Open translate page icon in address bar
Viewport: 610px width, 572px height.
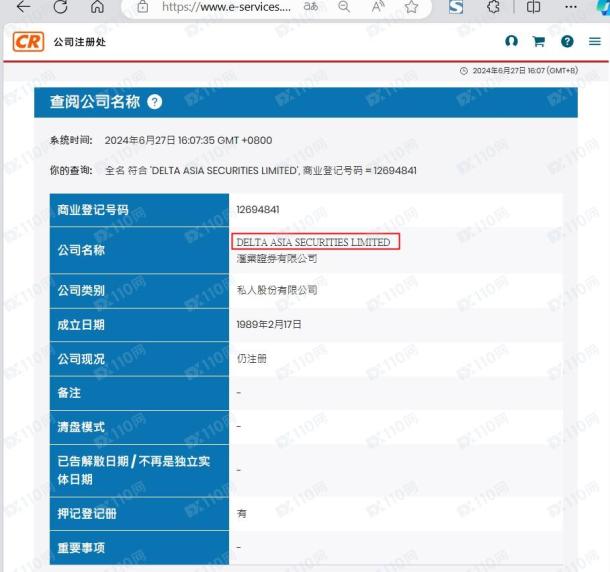point(310,6)
